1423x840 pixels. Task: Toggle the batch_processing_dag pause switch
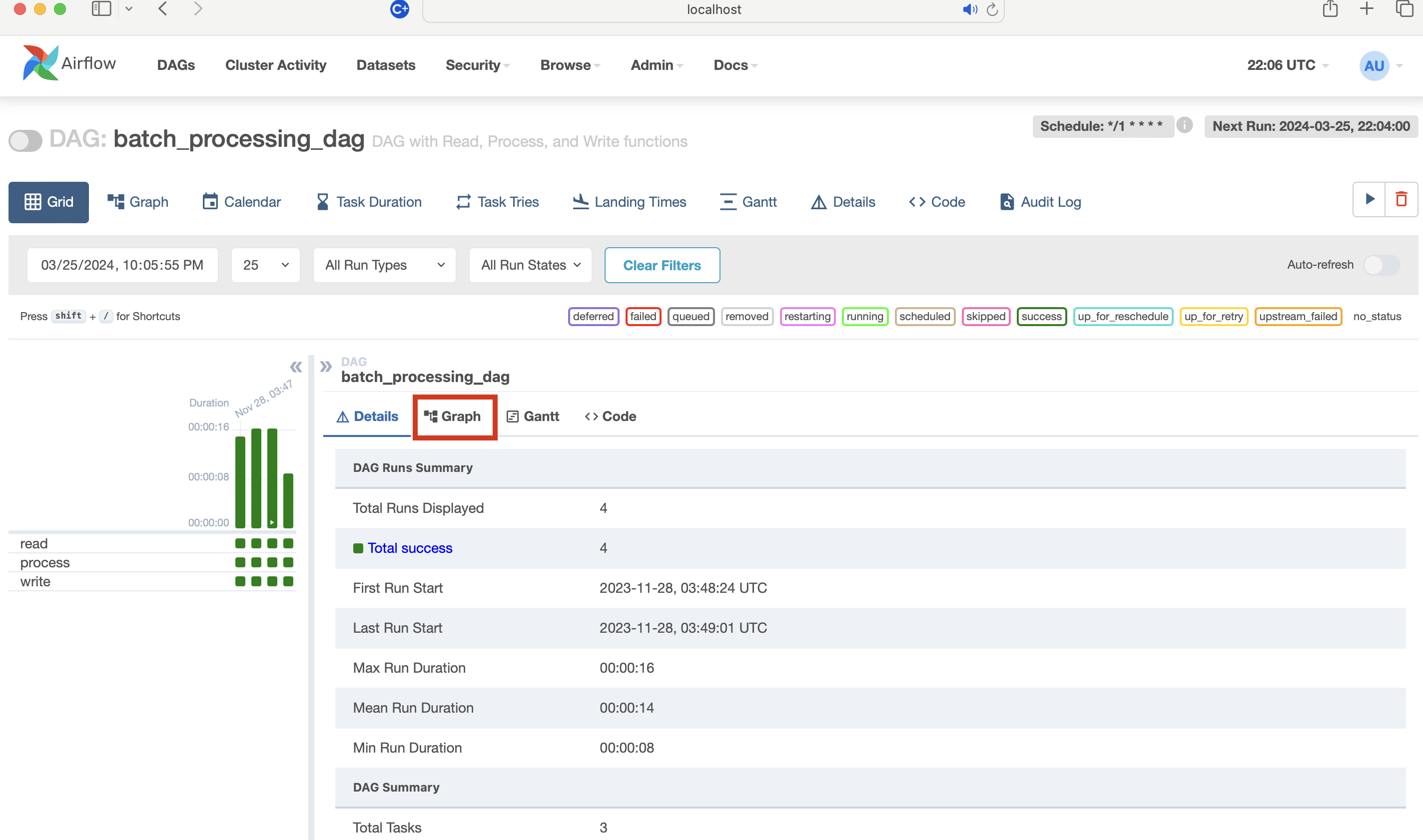(x=25, y=140)
